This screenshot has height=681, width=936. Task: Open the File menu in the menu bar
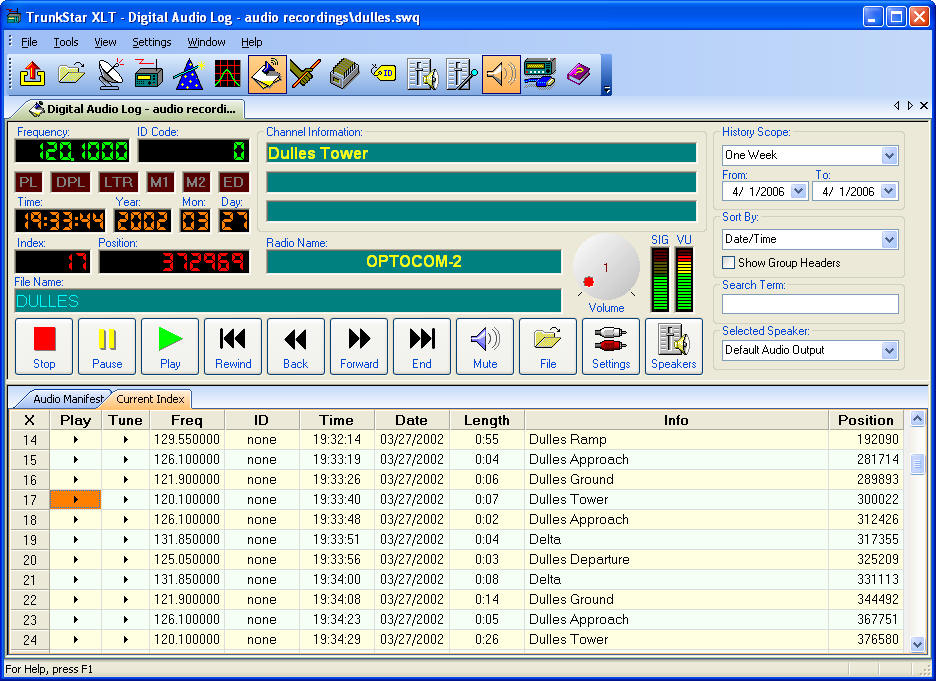pos(29,42)
